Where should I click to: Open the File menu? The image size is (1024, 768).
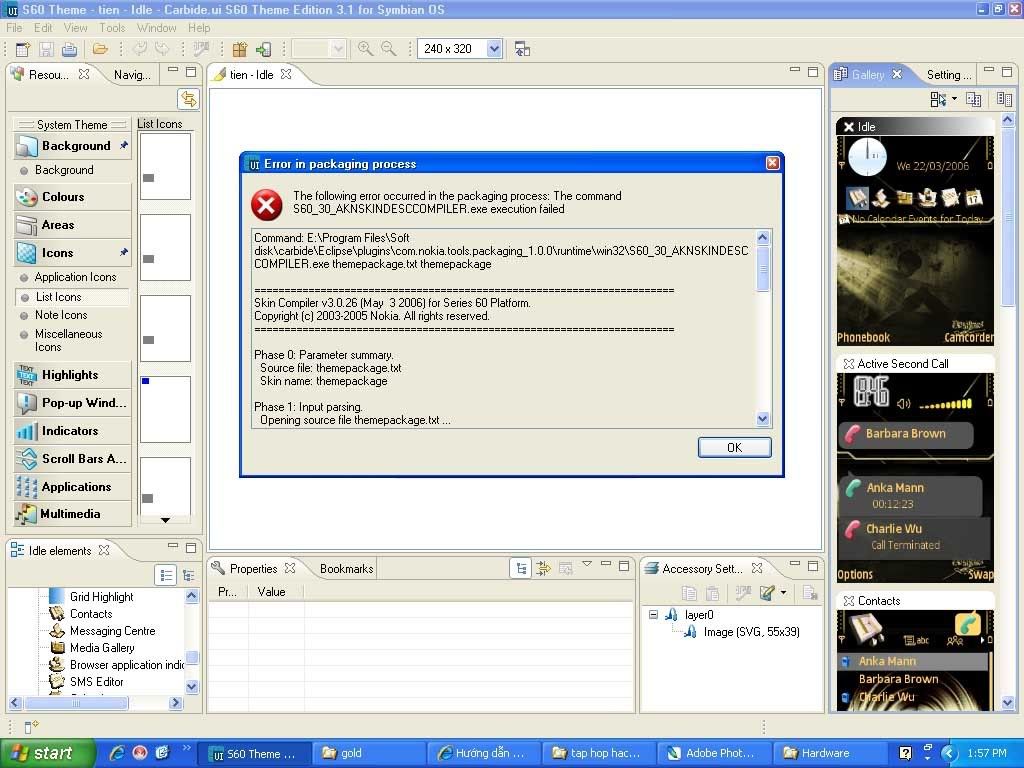(x=14, y=28)
